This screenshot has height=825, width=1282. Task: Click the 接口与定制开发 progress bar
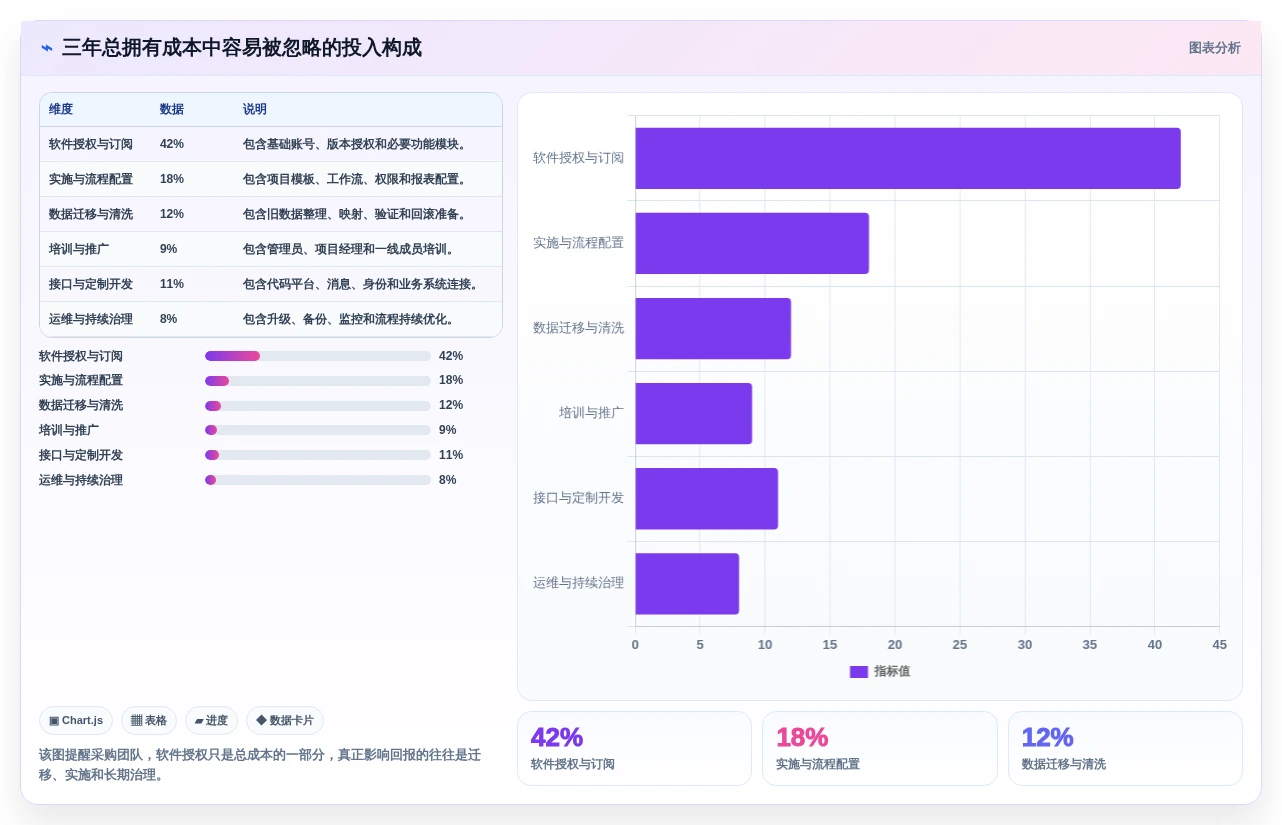coord(318,455)
